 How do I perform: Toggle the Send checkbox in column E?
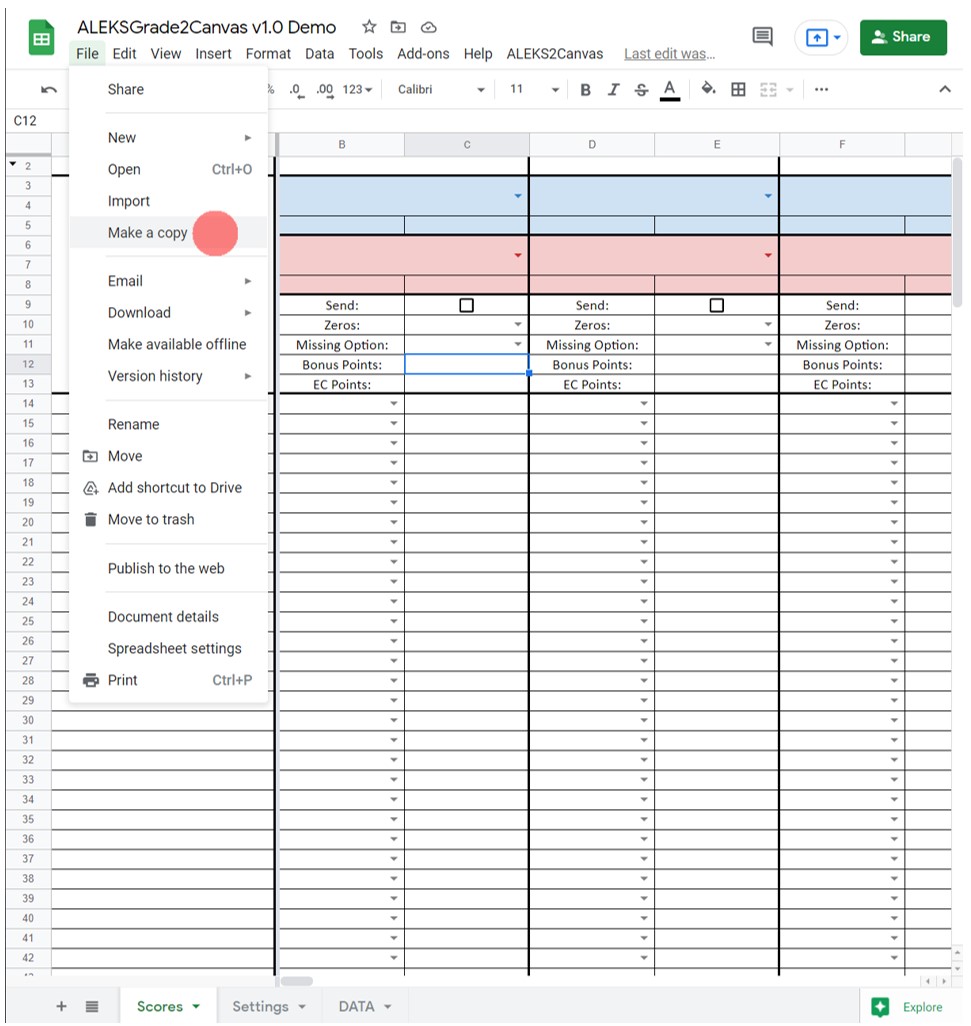(x=716, y=305)
